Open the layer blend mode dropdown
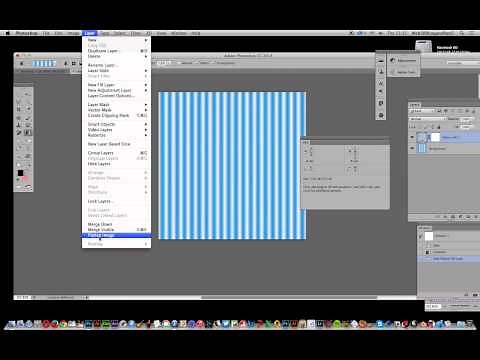Image resolution: width=480 pixels, height=360 pixels. 428,119
